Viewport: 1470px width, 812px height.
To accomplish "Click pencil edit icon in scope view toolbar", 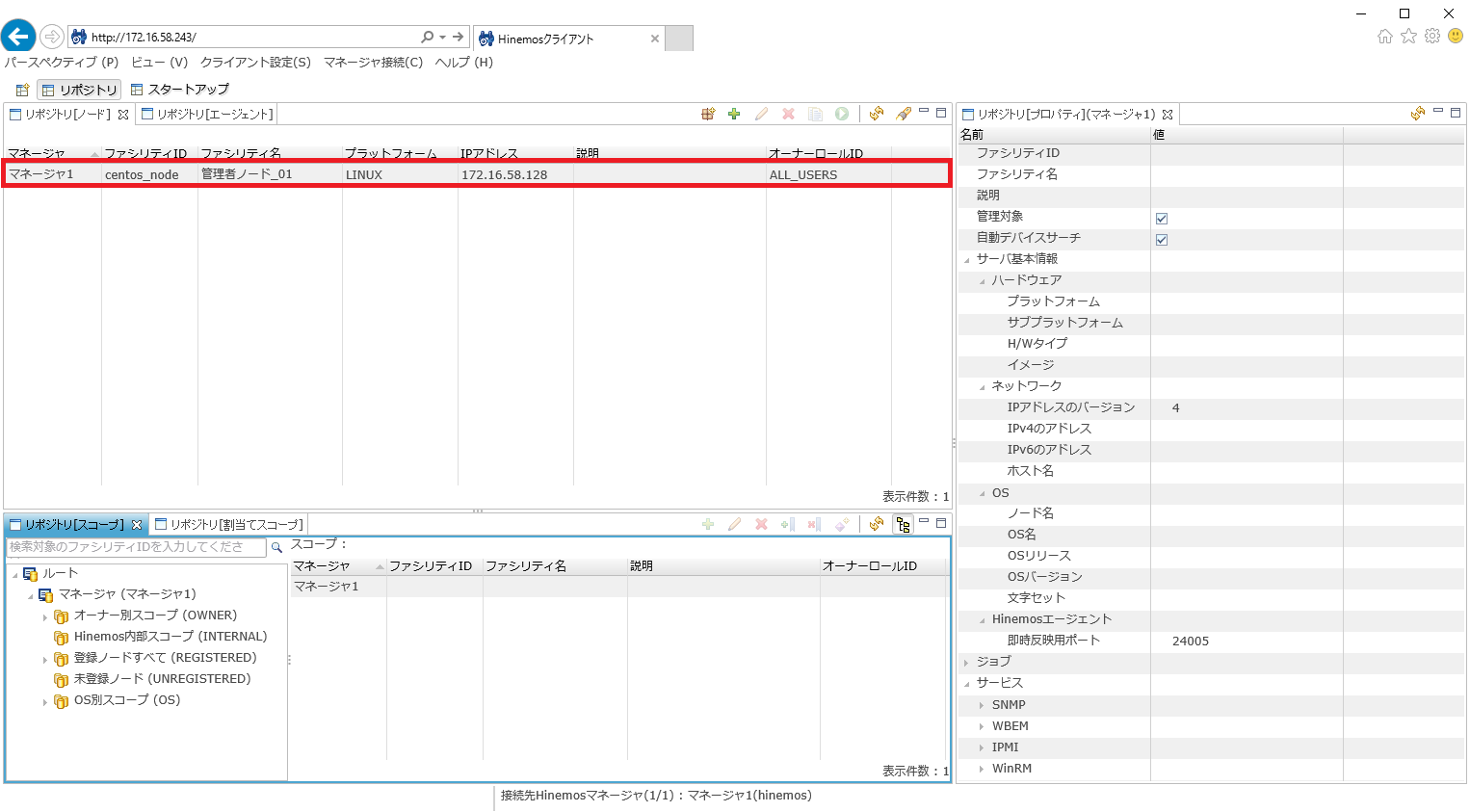I will 734,524.
